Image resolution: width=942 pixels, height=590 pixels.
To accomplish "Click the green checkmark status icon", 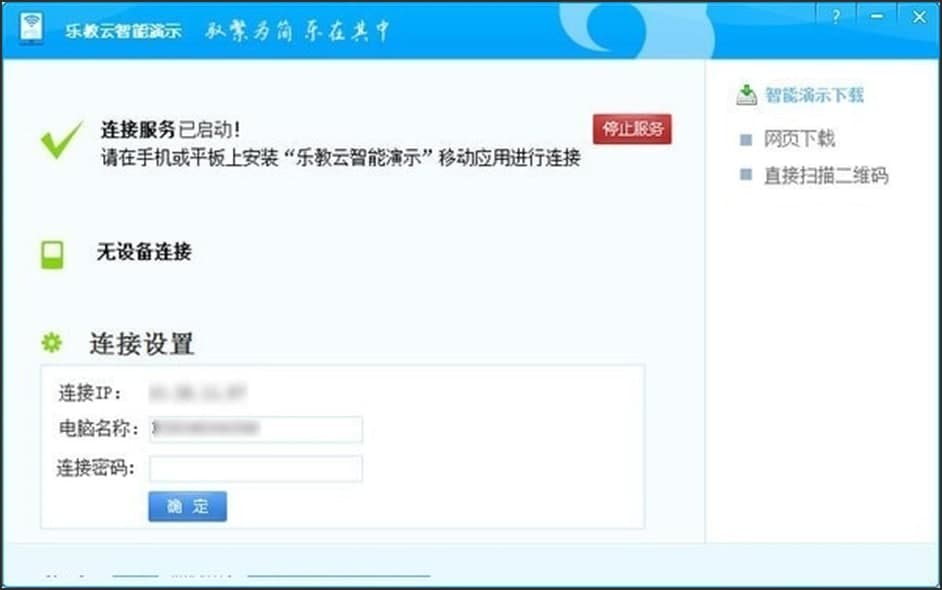I will 61,139.
